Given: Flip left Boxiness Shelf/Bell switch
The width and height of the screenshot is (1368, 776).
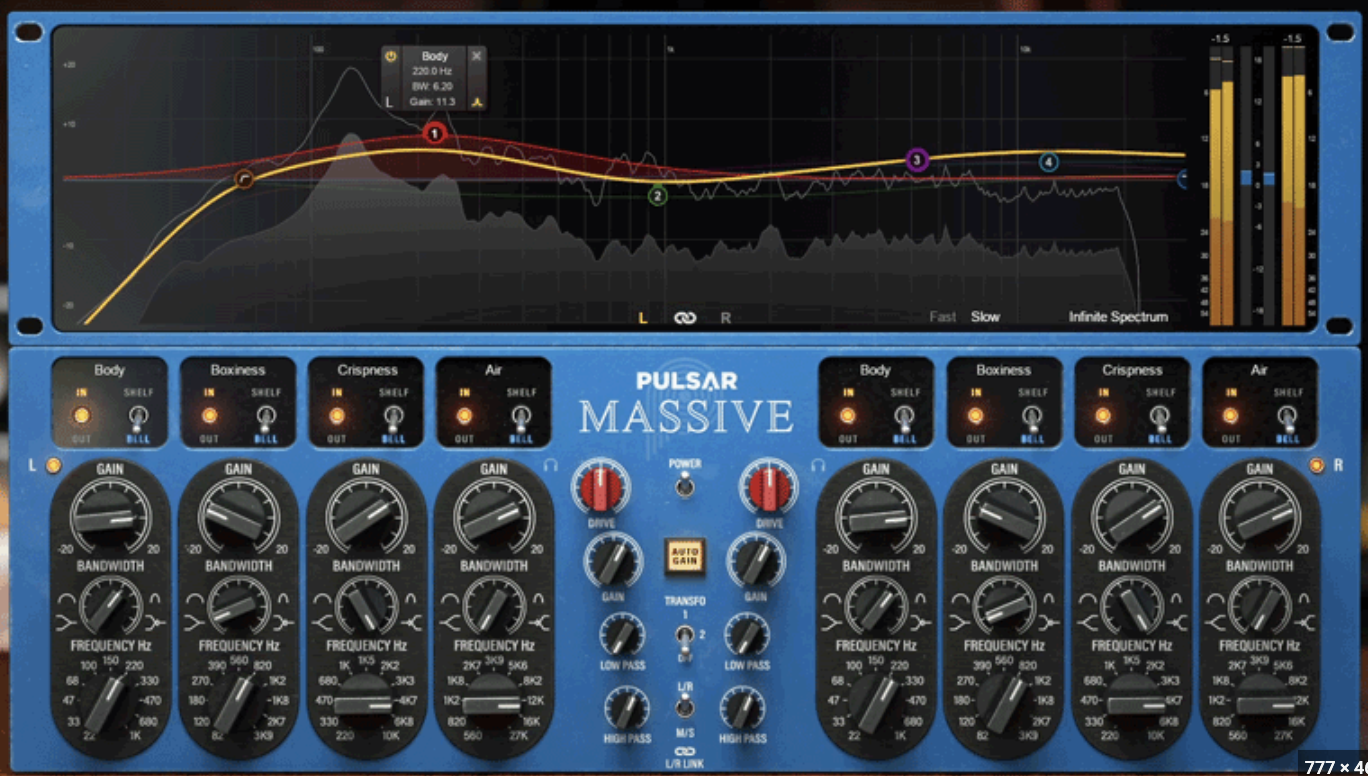Looking at the screenshot, I should (266, 417).
